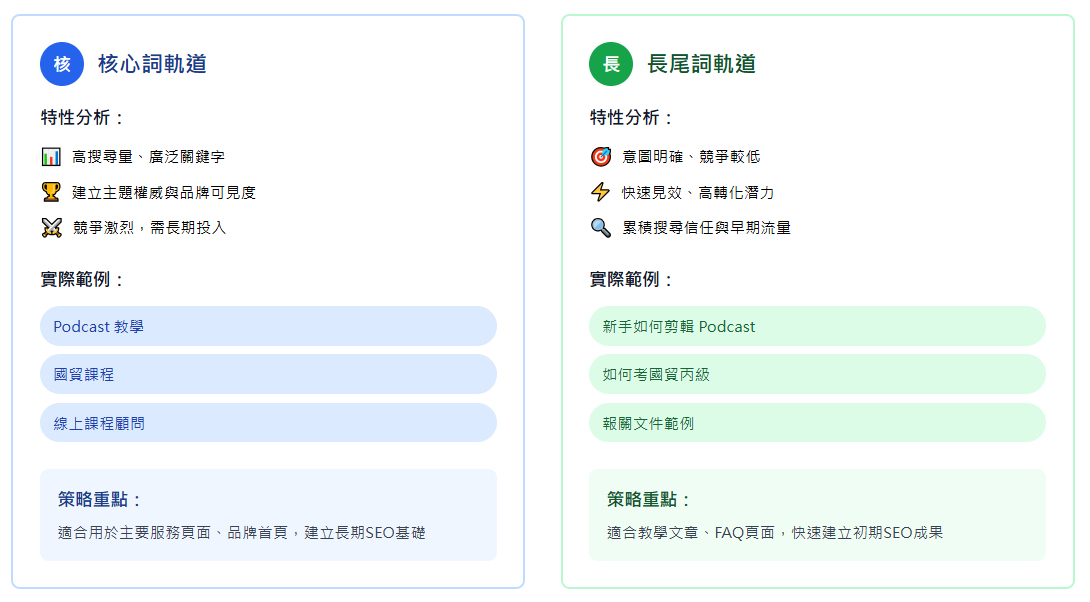
Task: Click the green 策略重點 box
Action: [817, 515]
